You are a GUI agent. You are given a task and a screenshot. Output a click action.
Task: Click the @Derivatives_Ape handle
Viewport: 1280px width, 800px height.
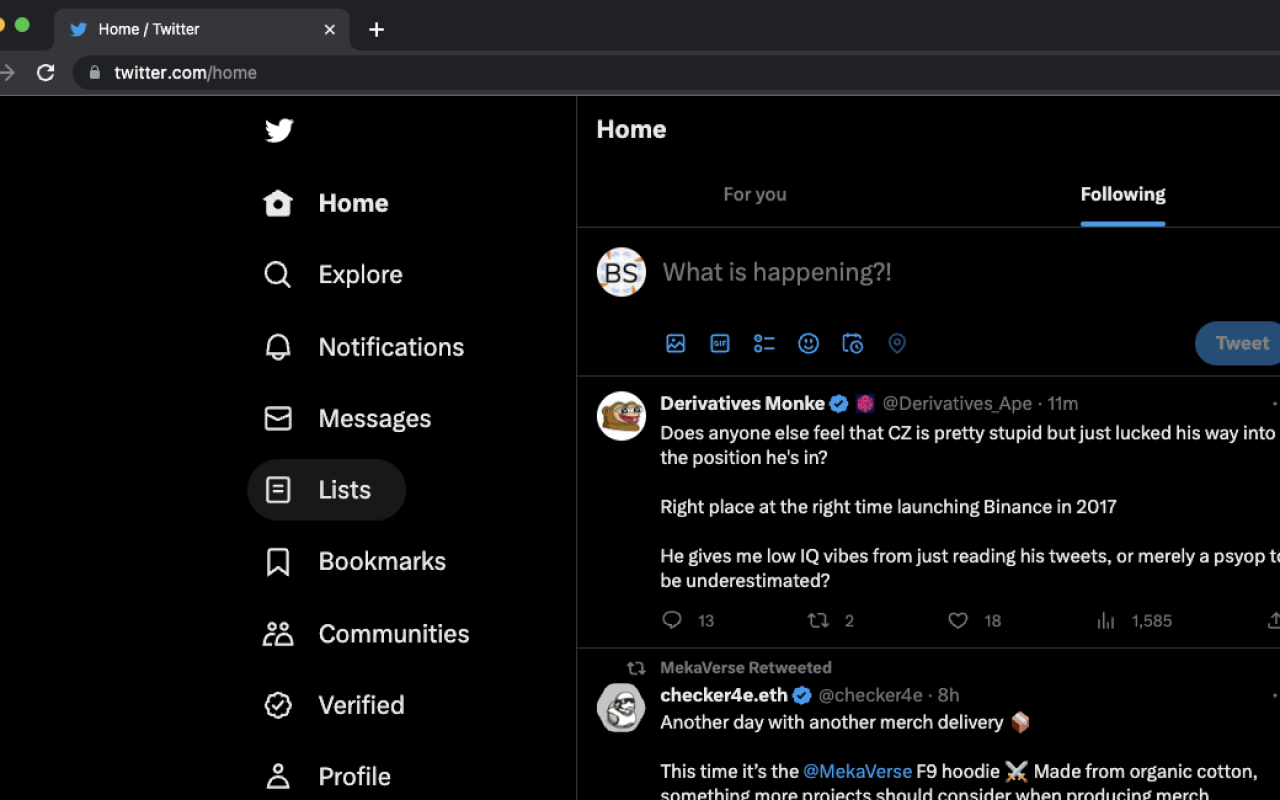tap(957, 403)
